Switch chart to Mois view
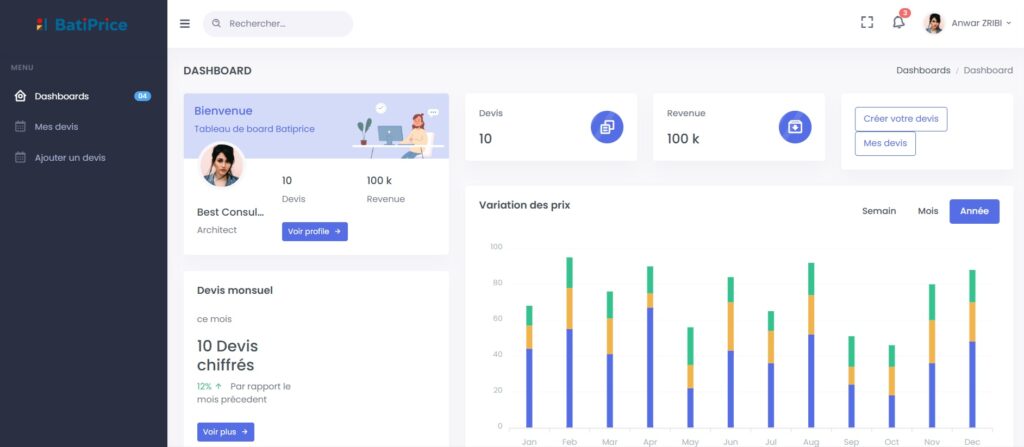 tap(928, 211)
